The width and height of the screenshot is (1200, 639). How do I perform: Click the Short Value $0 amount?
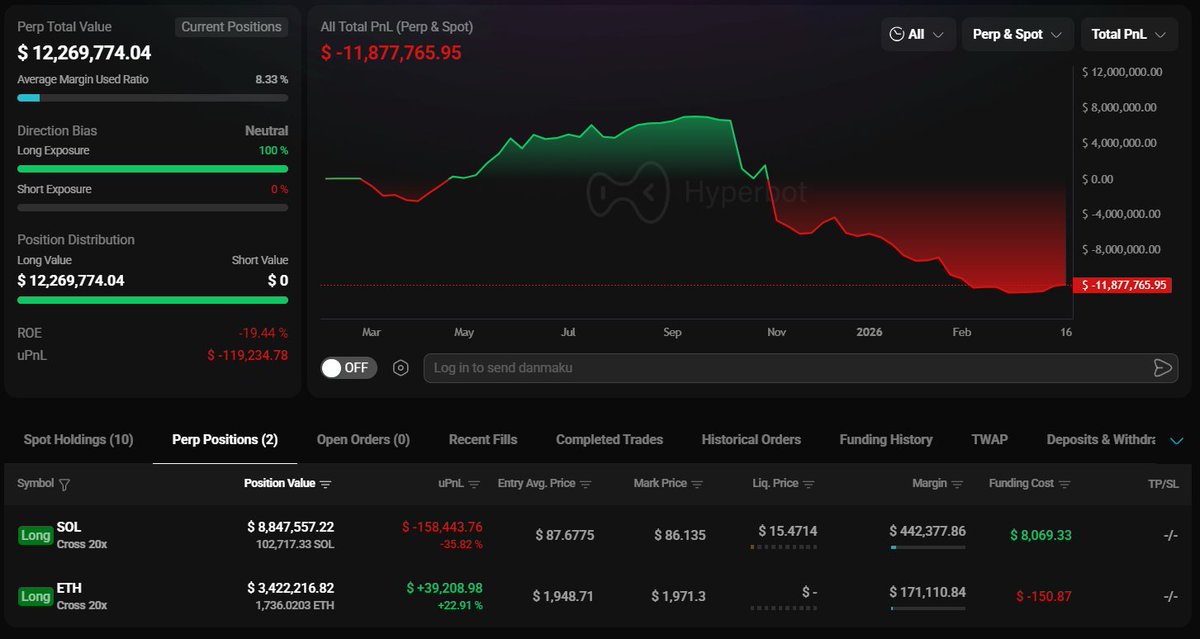click(x=278, y=281)
